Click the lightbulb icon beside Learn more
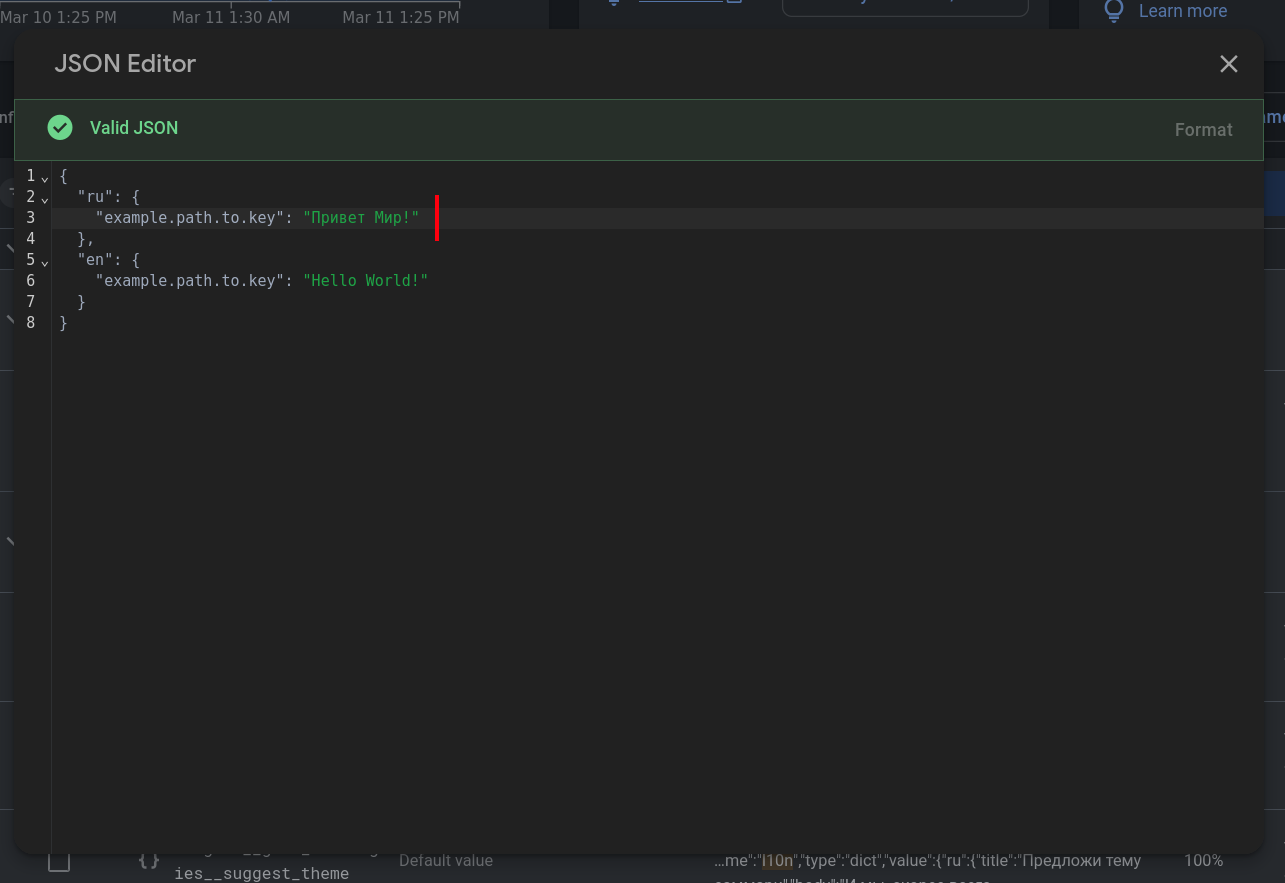The width and height of the screenshot is (1285, 883). [x=1113, y=11]
